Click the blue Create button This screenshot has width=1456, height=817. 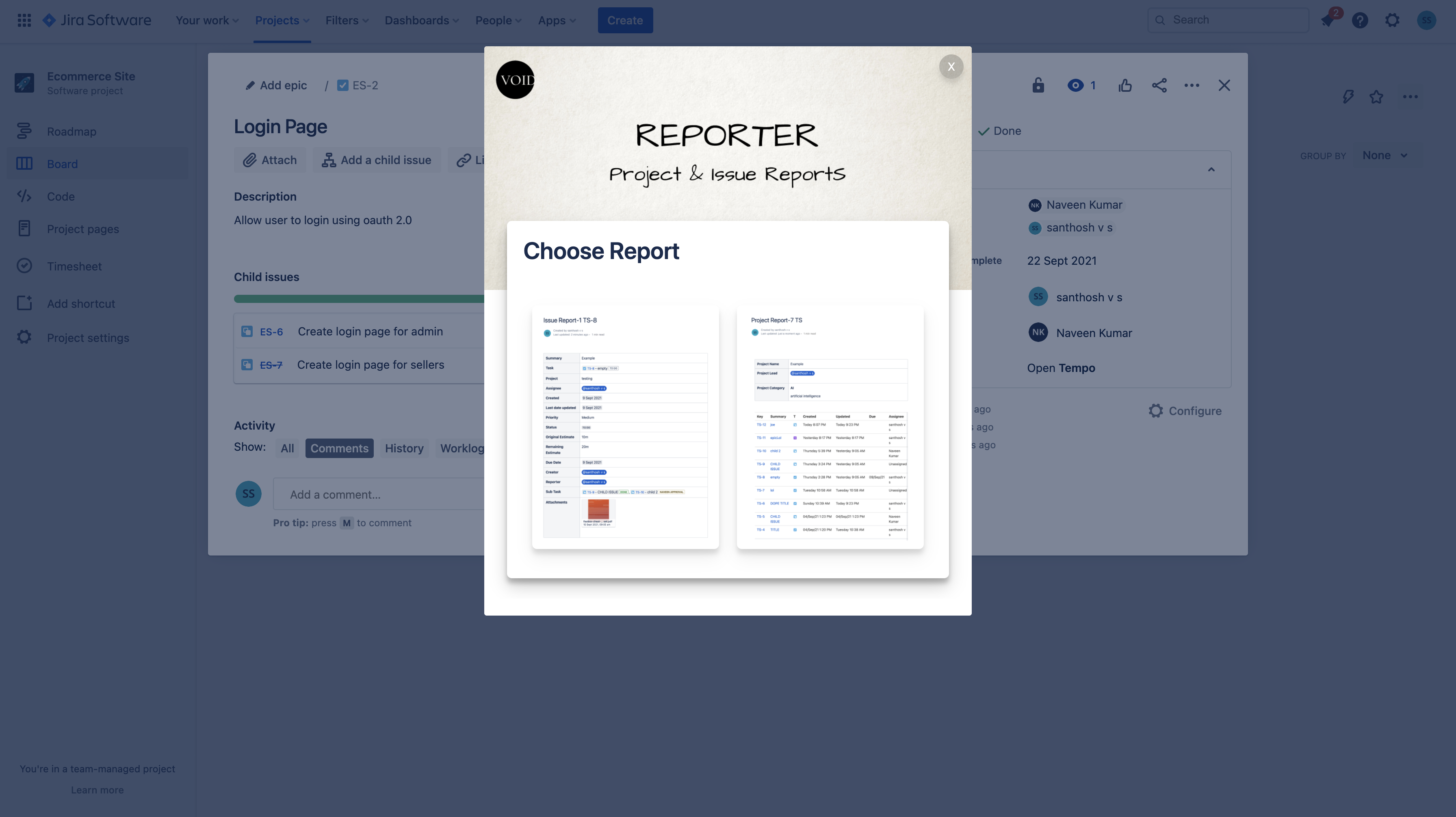pos(625,20)
